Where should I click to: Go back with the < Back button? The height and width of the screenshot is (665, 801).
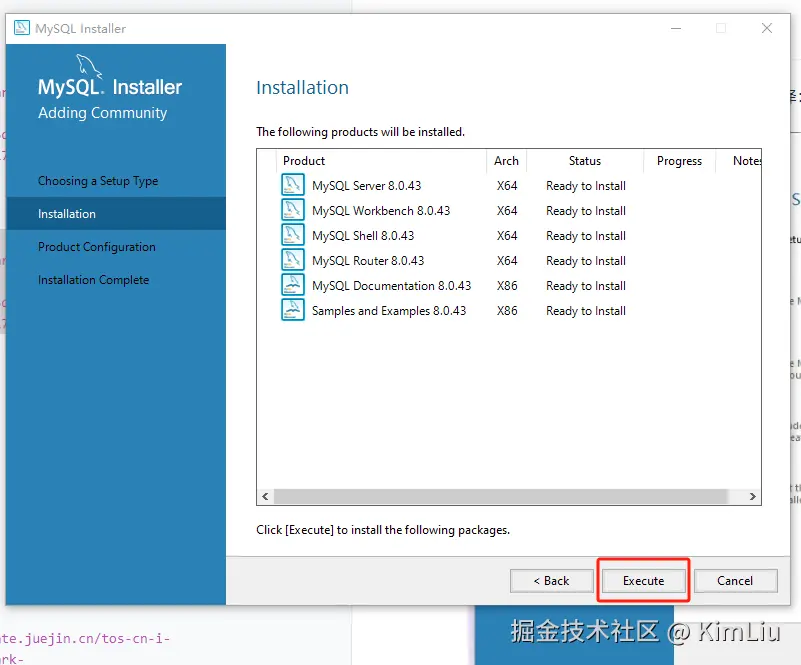(x=551, y=581)
